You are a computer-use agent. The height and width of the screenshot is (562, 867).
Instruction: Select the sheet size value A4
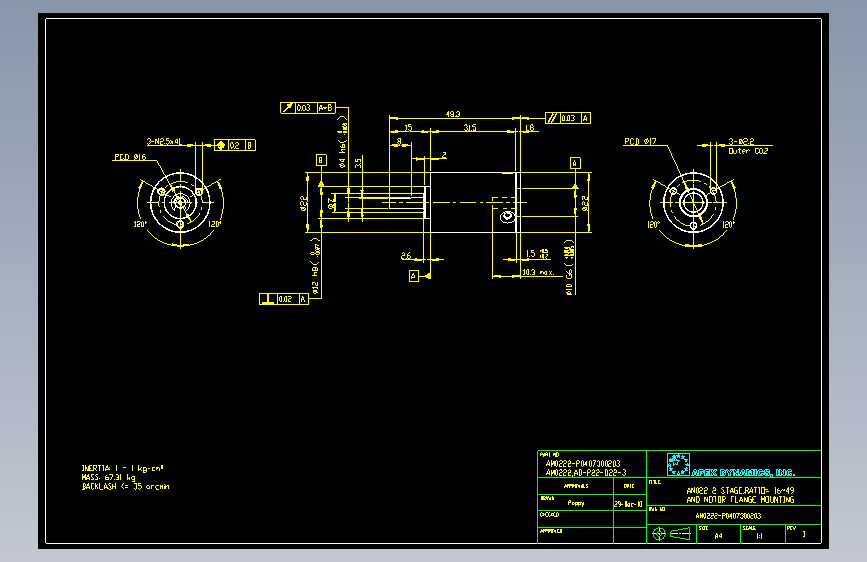point(718,535)
